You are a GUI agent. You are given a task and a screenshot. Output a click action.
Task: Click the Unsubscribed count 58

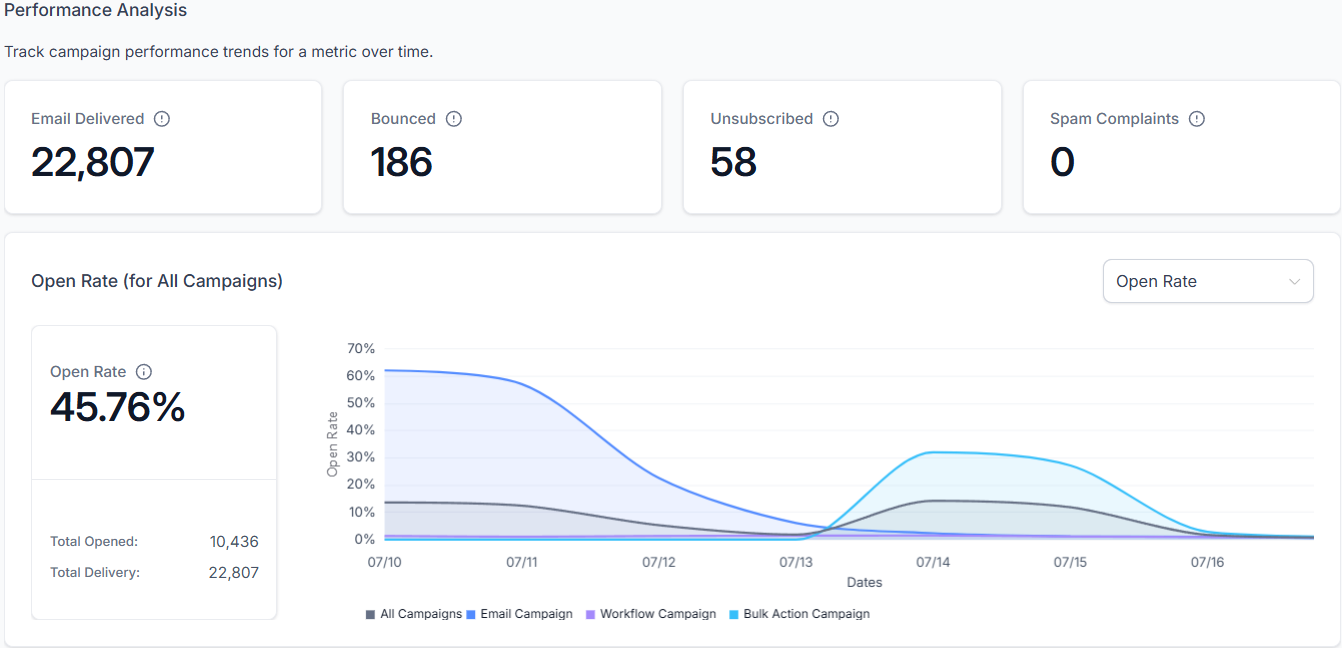733,162
